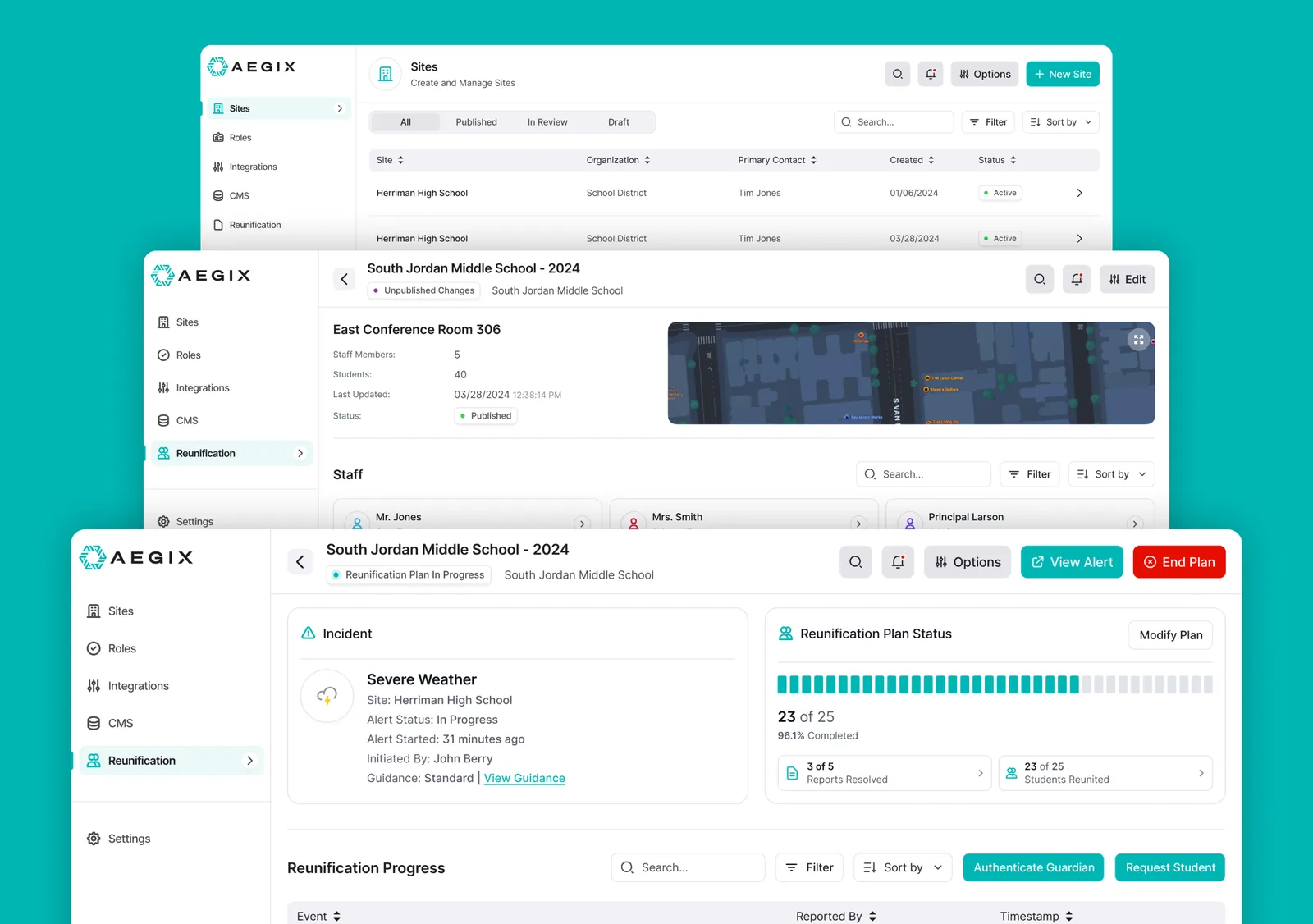Open Staff Sort by dropdown

(x=1112, y=474)
